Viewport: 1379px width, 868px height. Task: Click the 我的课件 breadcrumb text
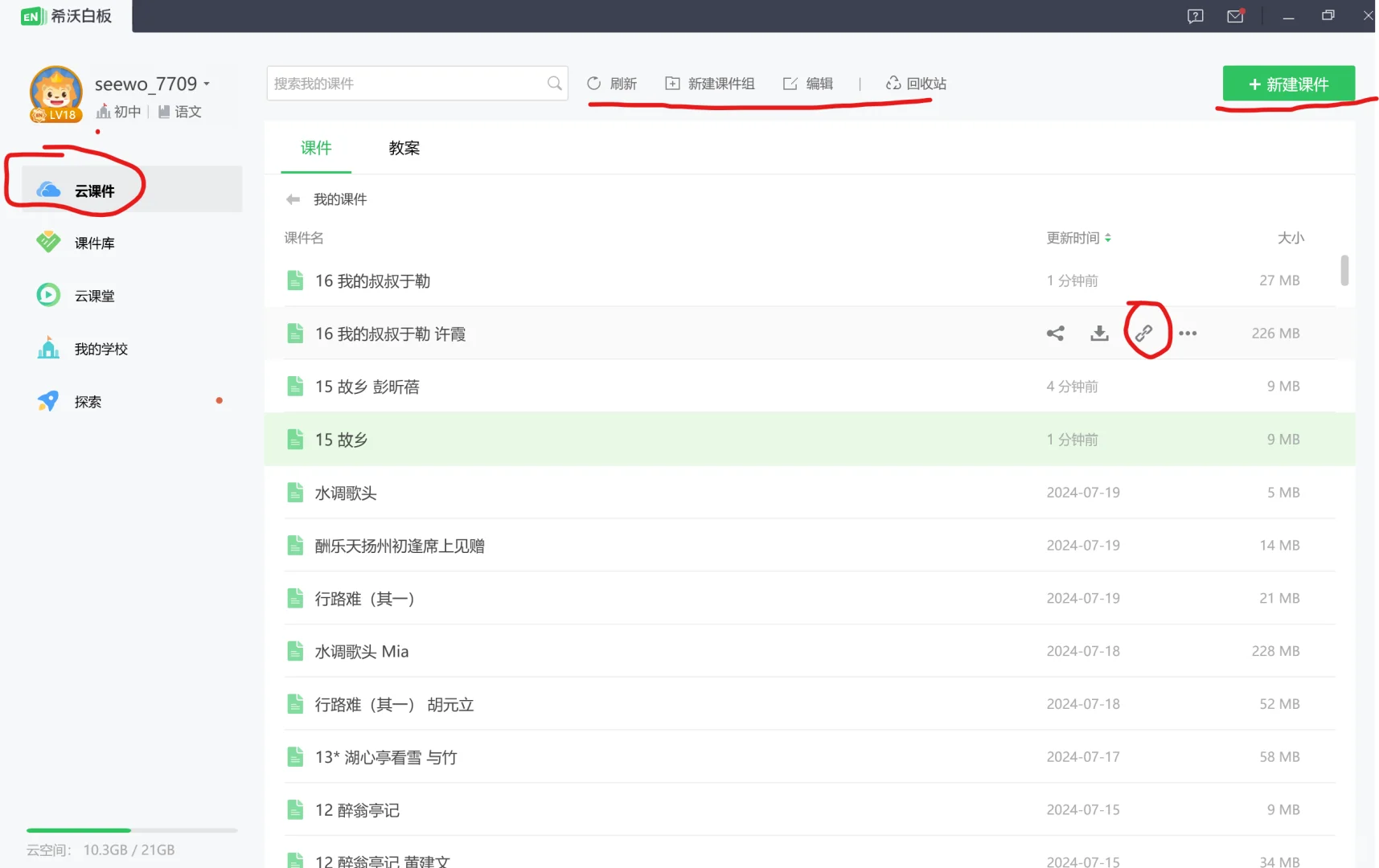pyautogui.click(x=340, y=199)
